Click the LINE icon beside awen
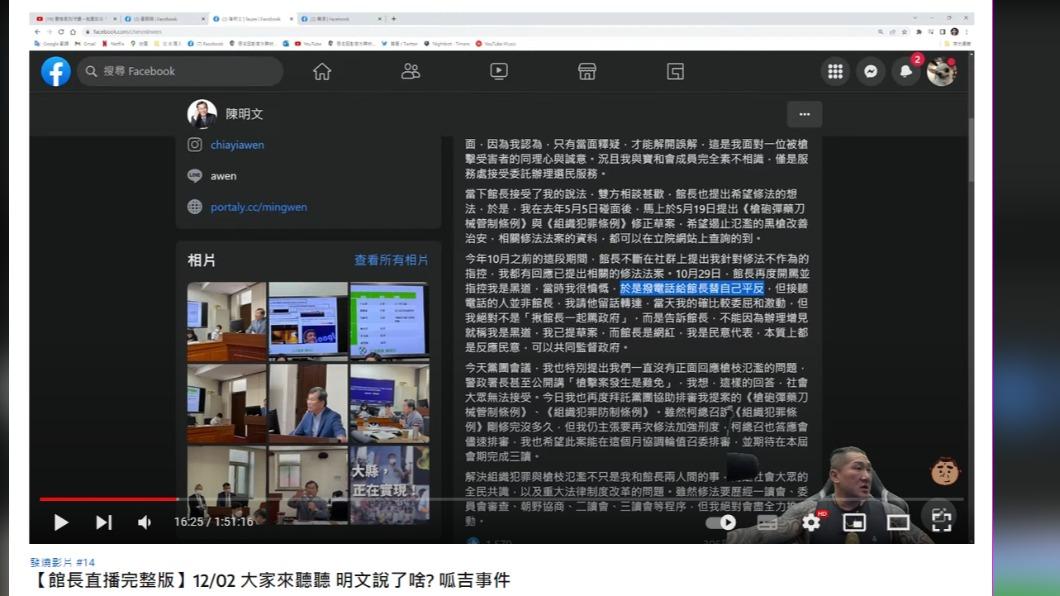The width and height of the screenshot is (1060, 596). coord(195,176)
